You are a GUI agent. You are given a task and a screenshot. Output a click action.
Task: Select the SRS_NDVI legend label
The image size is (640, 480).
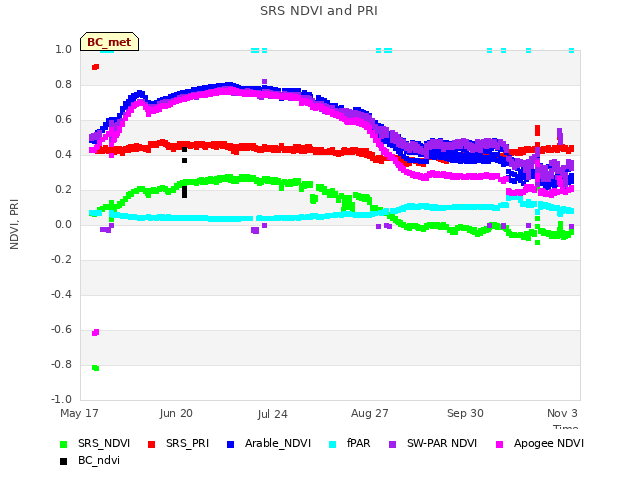pos(104,444)
